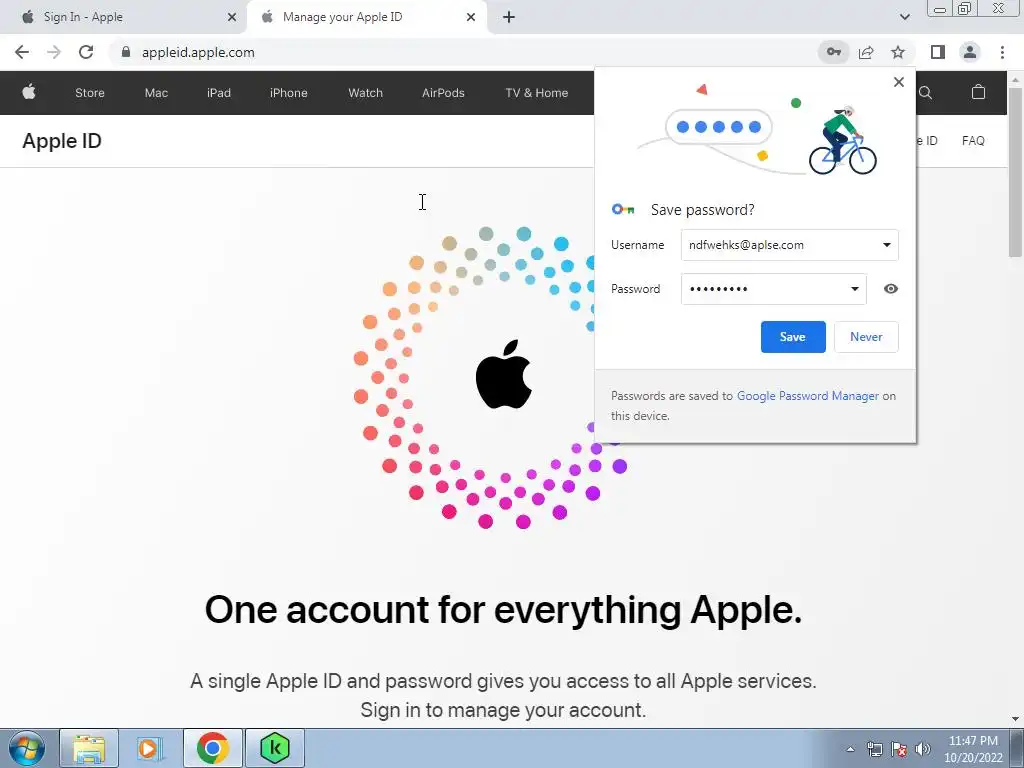This screenshot has width=1024, height=768.
Task: Click the share page icon
Action: (x=866, y=52)
